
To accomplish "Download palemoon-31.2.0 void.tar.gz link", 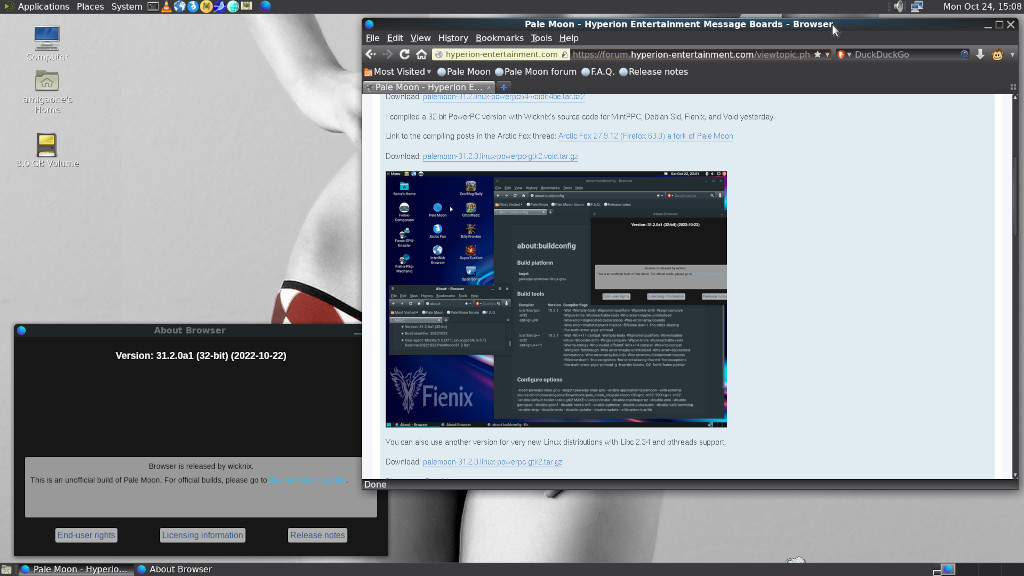I will click(x=500, y=156).
